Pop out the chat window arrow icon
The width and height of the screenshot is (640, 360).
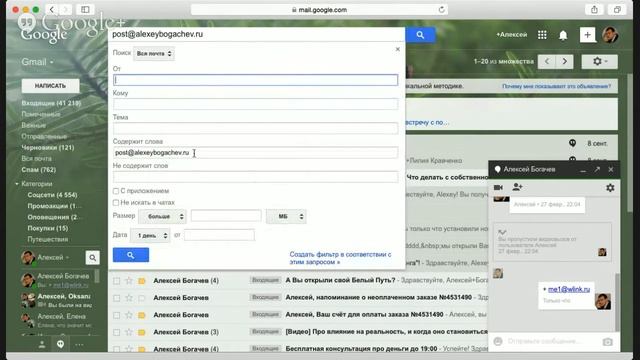(597, 169)
